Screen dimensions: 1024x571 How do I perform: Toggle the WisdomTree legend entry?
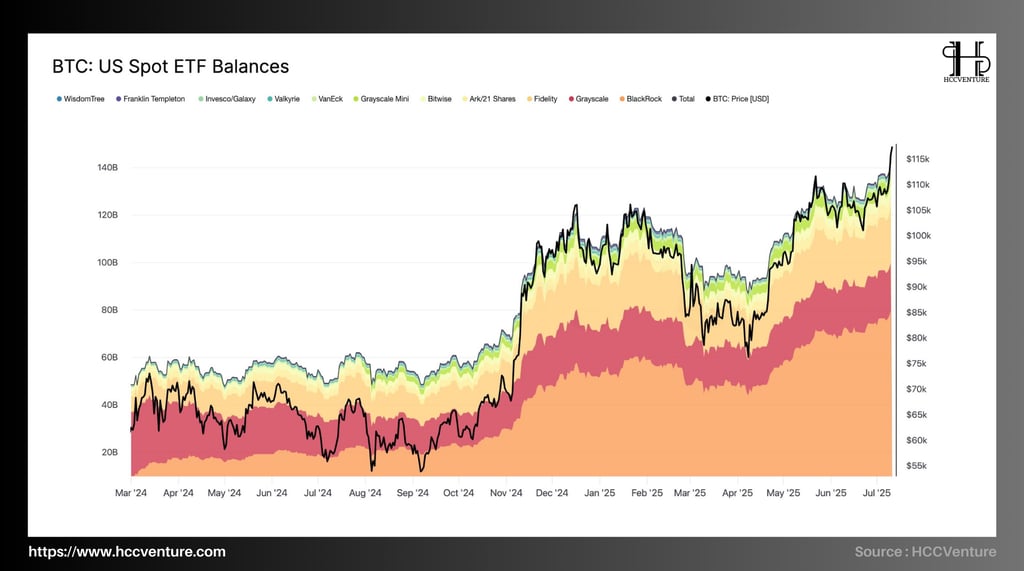click(x=80, y=99)
